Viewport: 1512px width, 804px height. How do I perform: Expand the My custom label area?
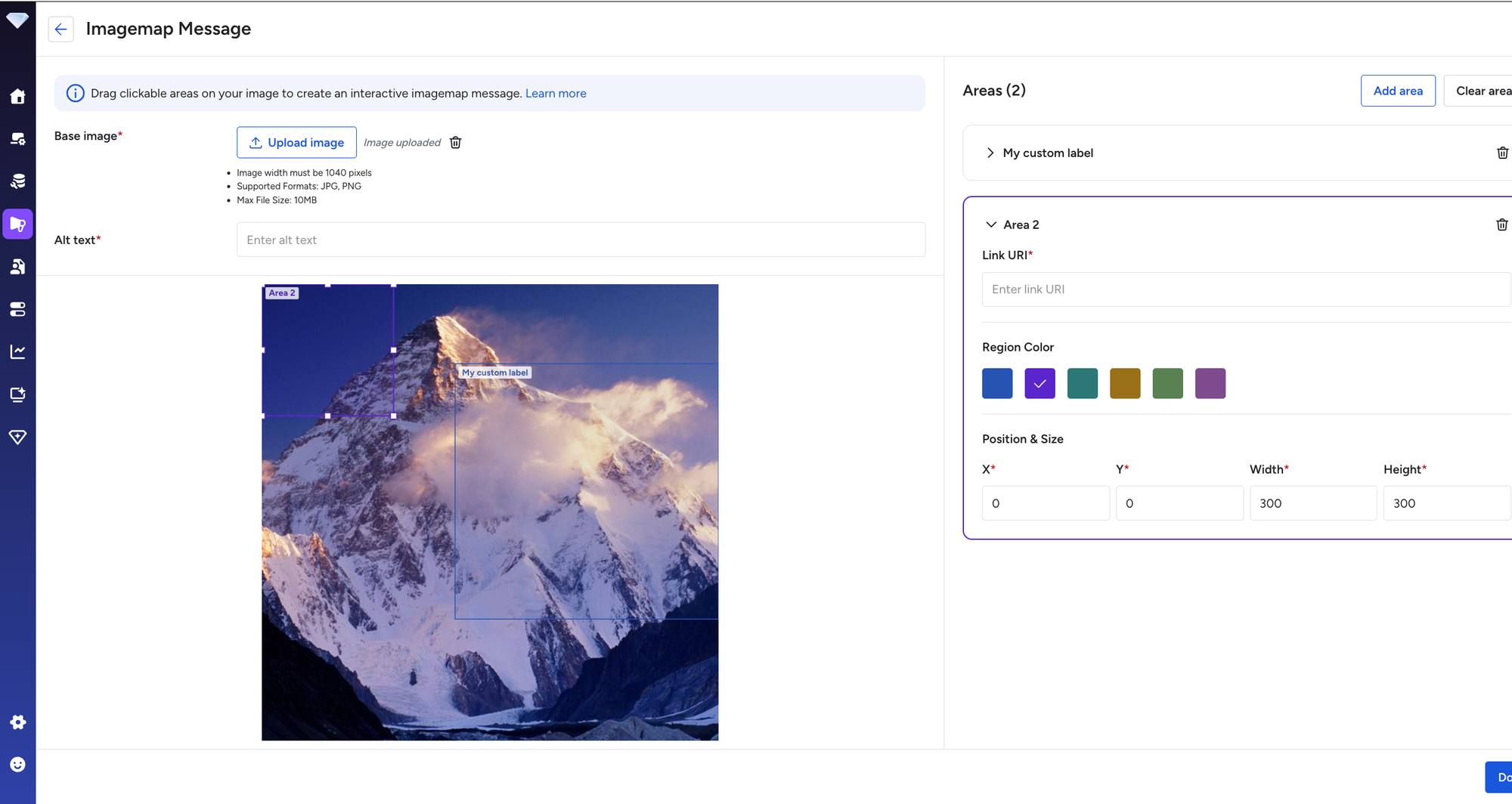coord(990,153)
